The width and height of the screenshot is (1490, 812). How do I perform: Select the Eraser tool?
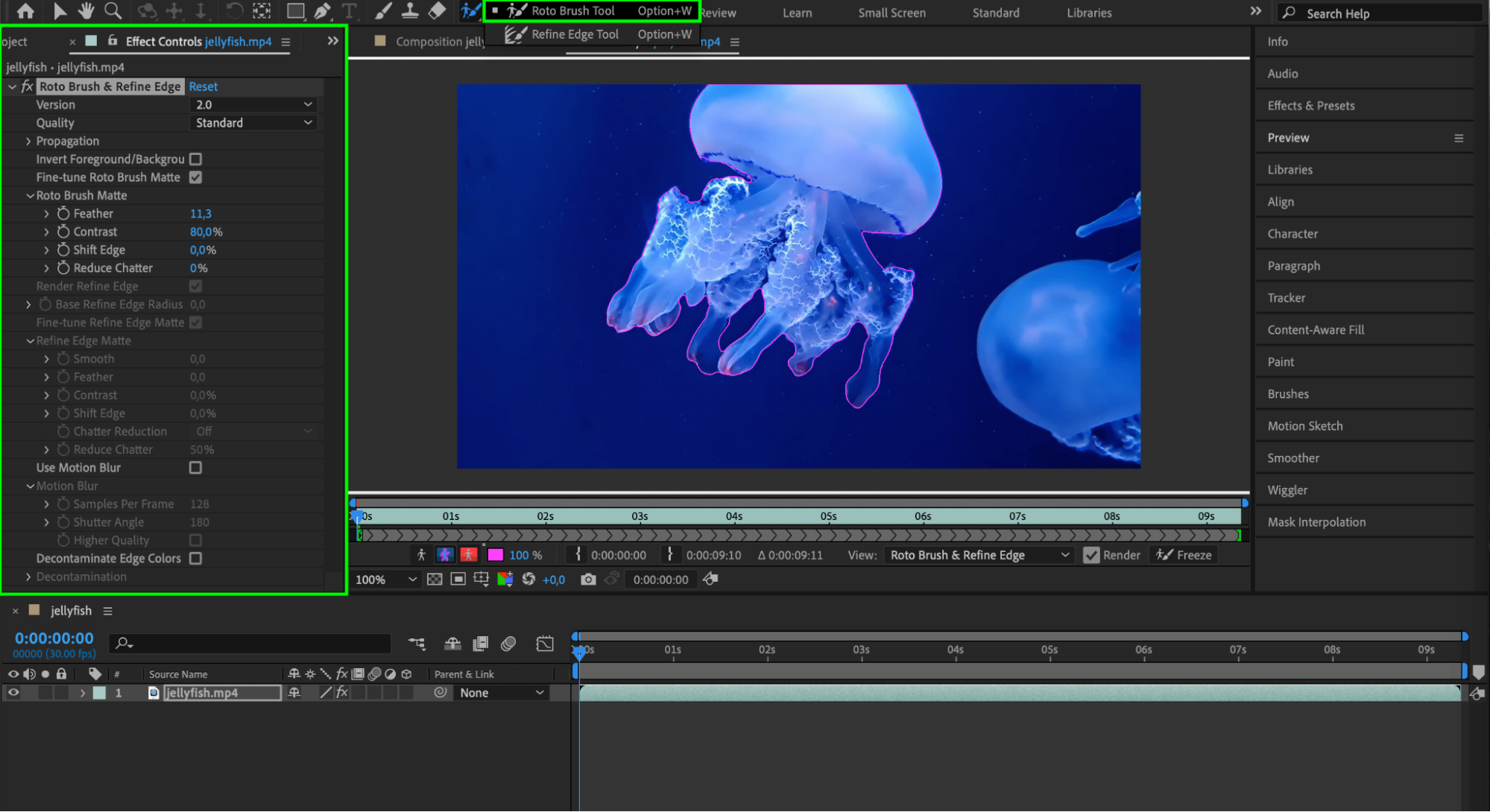[438, 10]
